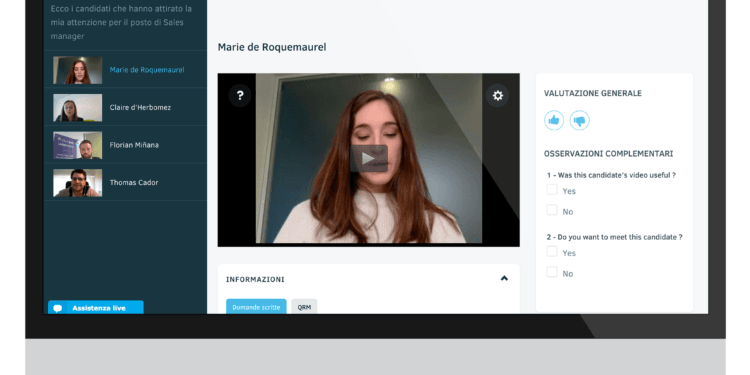Click the sidebar intro text about Sales manager

click(x=121, y=22)
